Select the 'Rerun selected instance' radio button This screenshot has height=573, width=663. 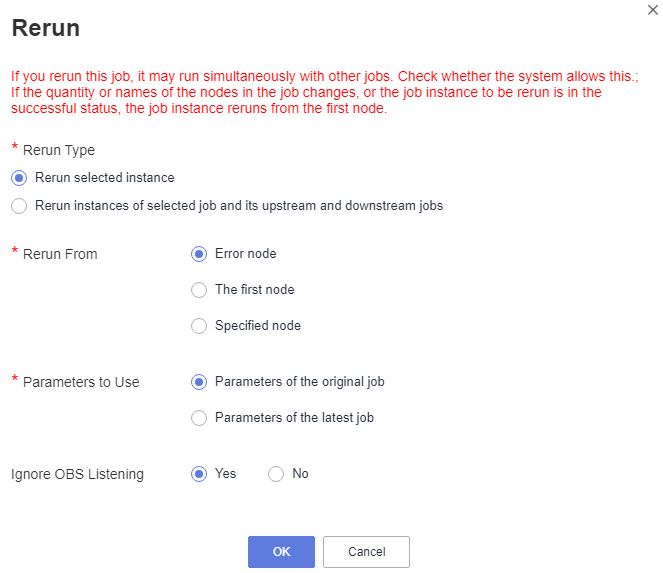point(19,178)
